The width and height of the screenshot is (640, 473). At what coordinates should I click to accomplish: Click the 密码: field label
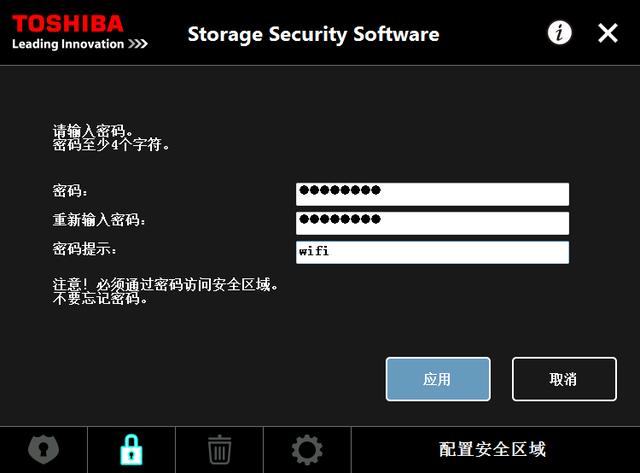pyautogui.click(x=71, y=191)
